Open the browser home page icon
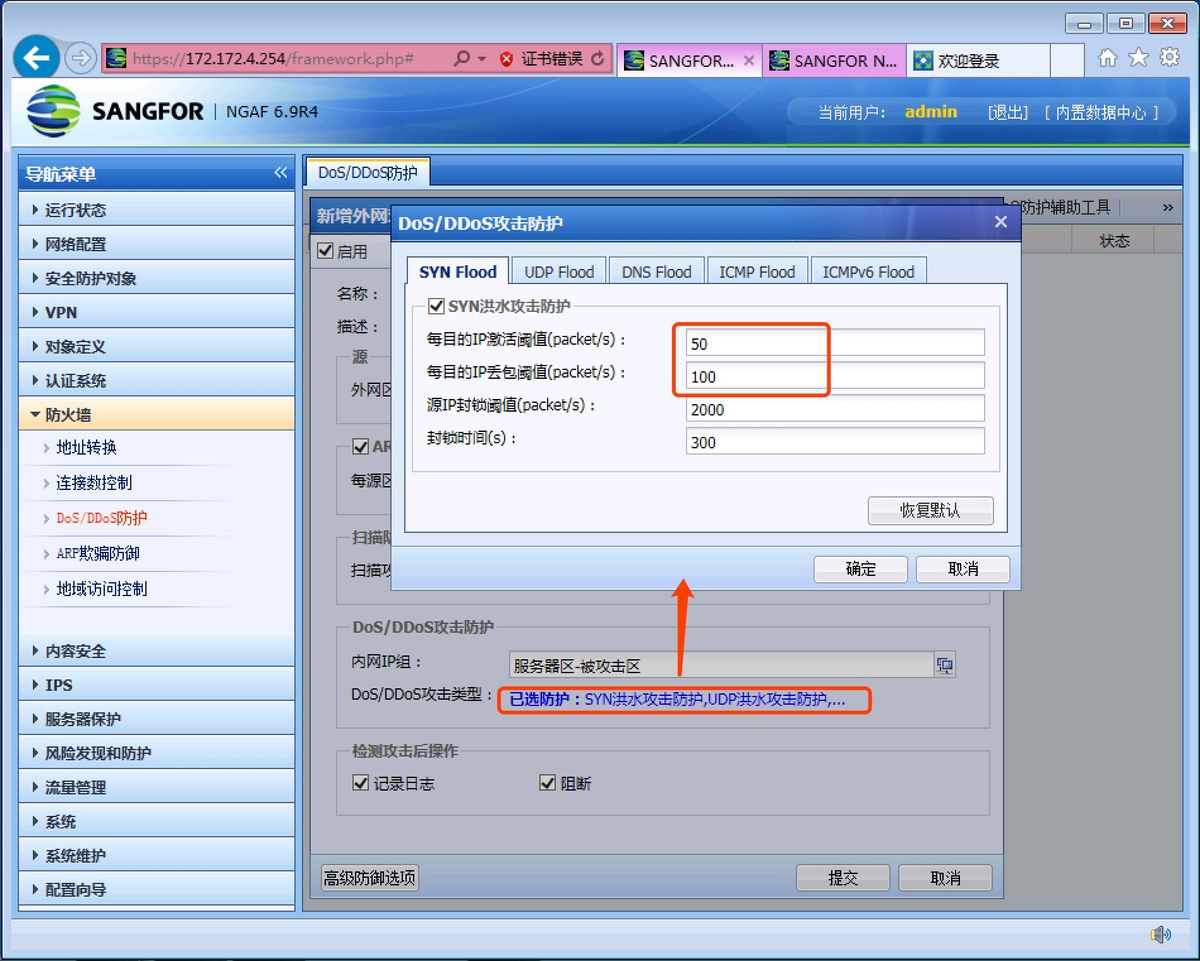The height and width of the screenshot is (961, 1200). (1108, 58)
